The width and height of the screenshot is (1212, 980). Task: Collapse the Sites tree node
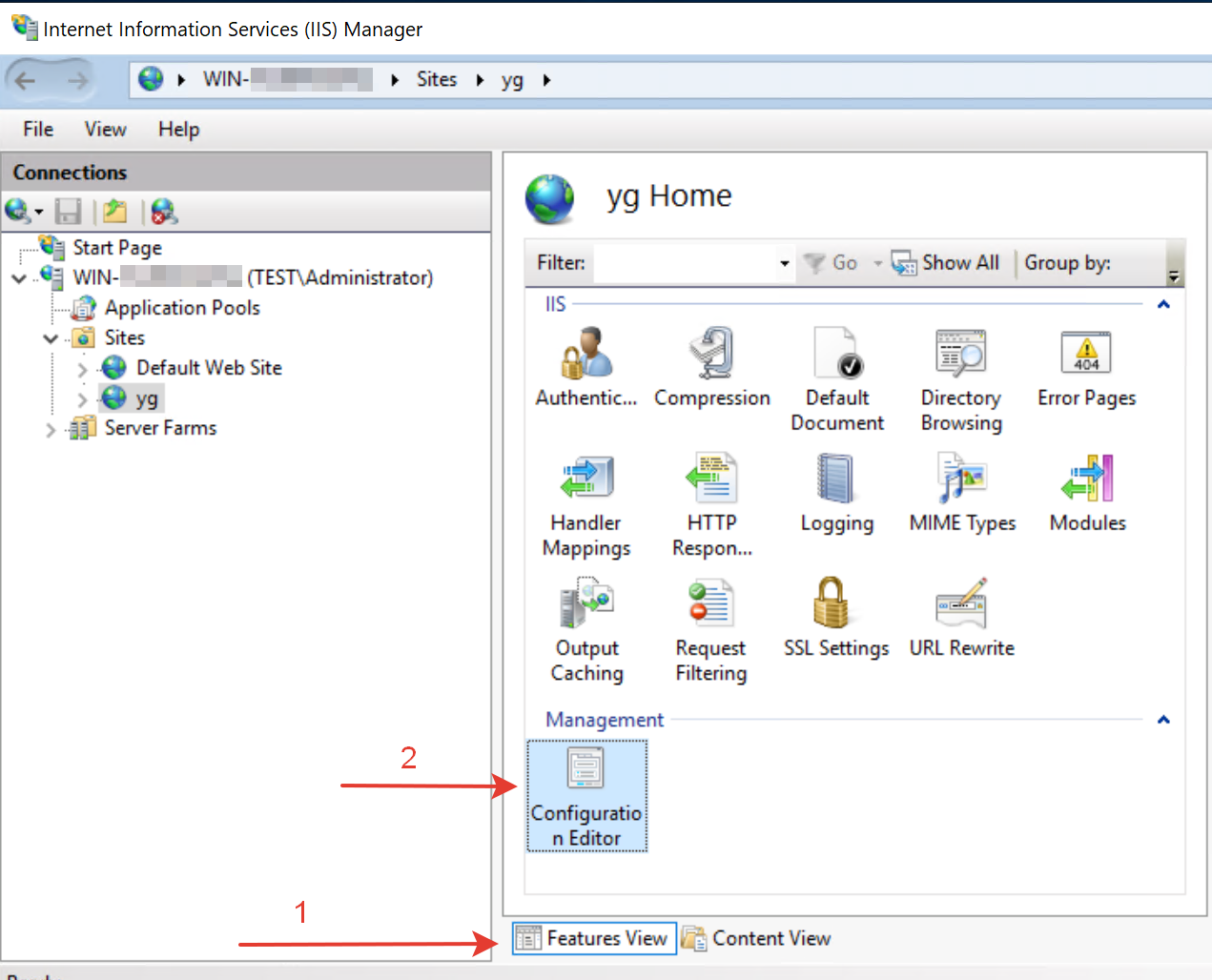point(51,338)
